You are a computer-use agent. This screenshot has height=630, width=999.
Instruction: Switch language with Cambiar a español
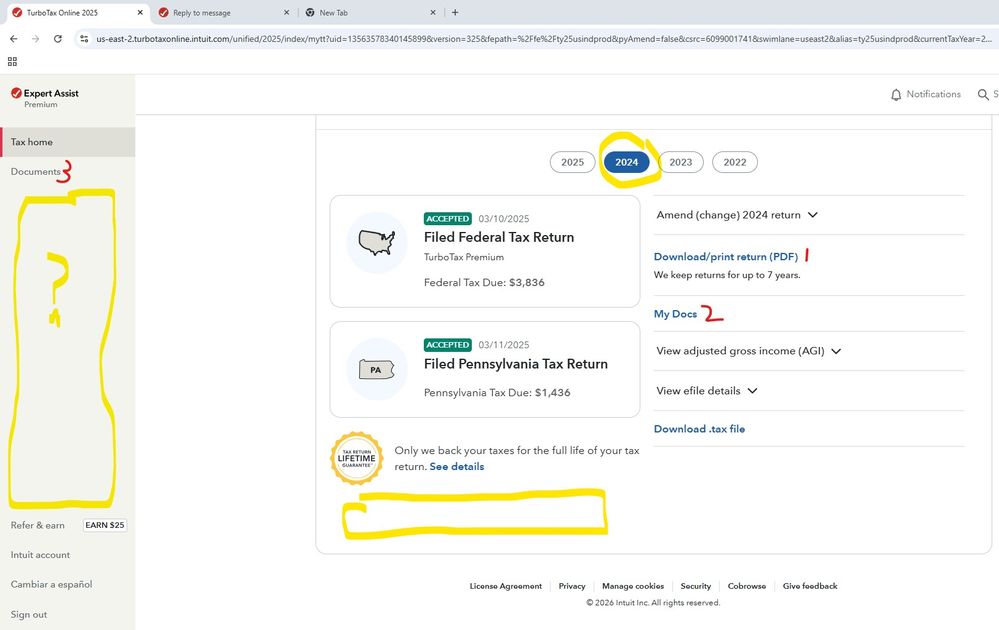(52, 584)
